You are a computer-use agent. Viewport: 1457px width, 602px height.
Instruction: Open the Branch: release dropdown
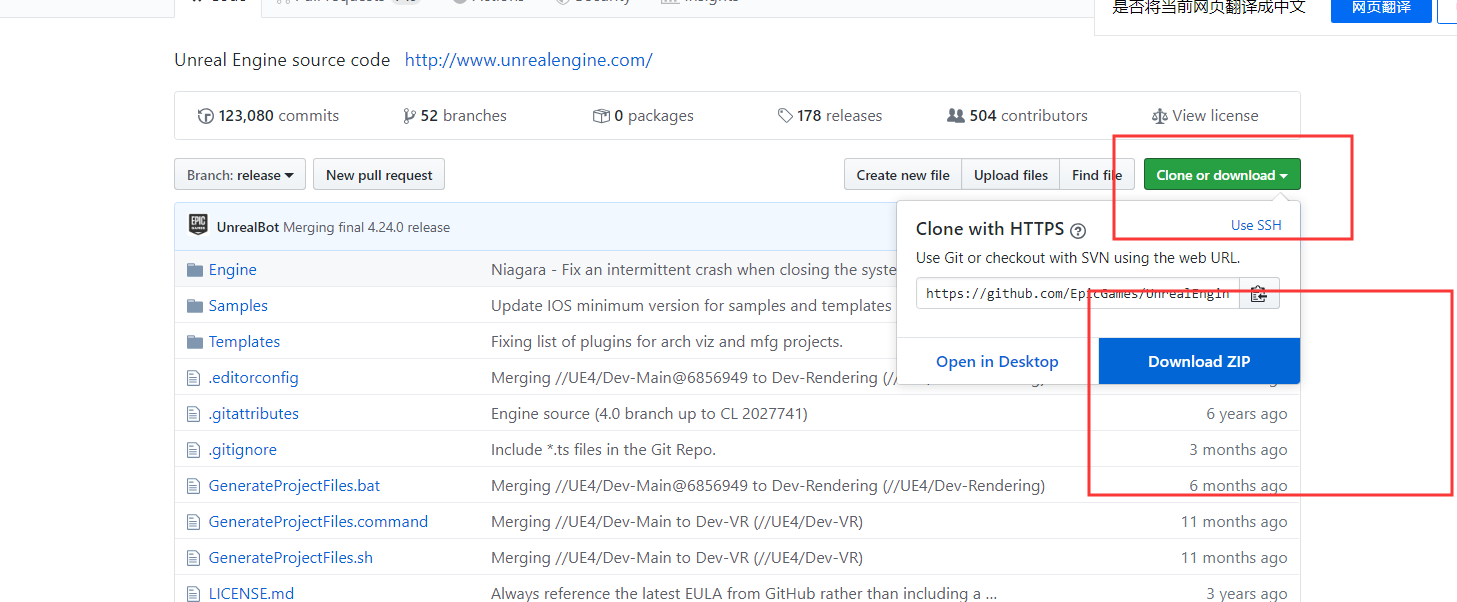click(x=240, y=175)
